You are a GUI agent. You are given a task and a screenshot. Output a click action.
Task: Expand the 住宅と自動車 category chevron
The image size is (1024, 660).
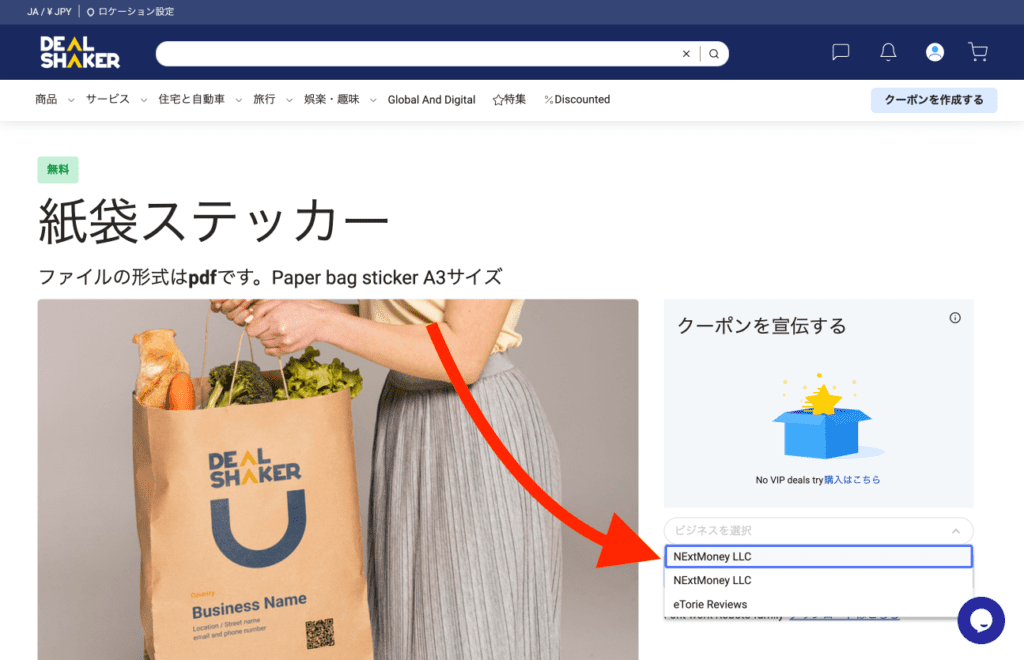[x=238, y=100]
